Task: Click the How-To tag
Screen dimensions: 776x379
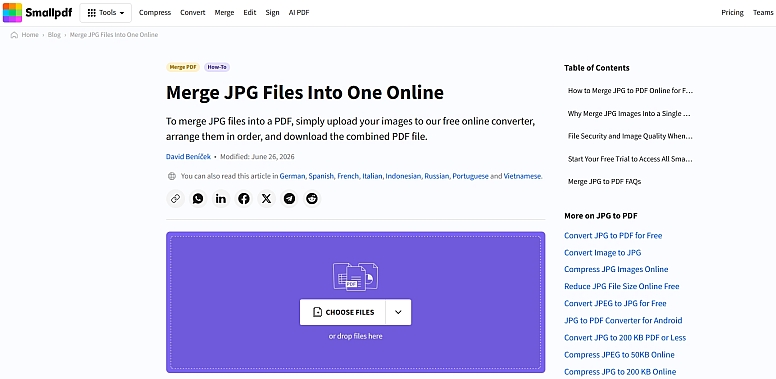Action: coord(217,67)
